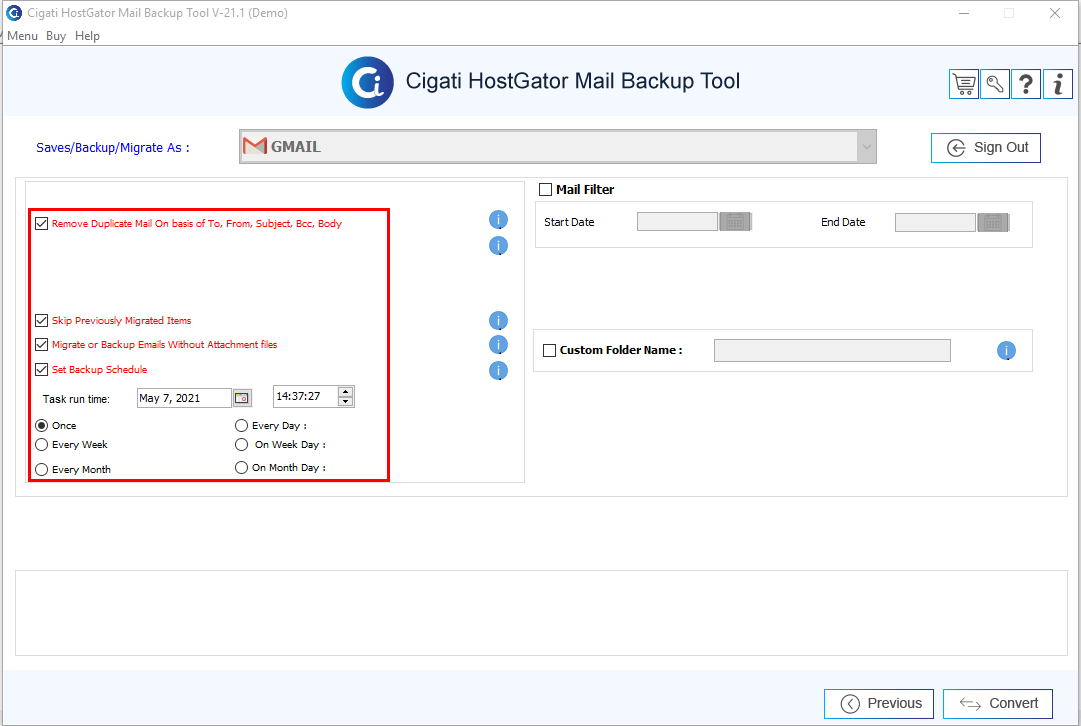Select Every Week schedule option

pos(41,445)
